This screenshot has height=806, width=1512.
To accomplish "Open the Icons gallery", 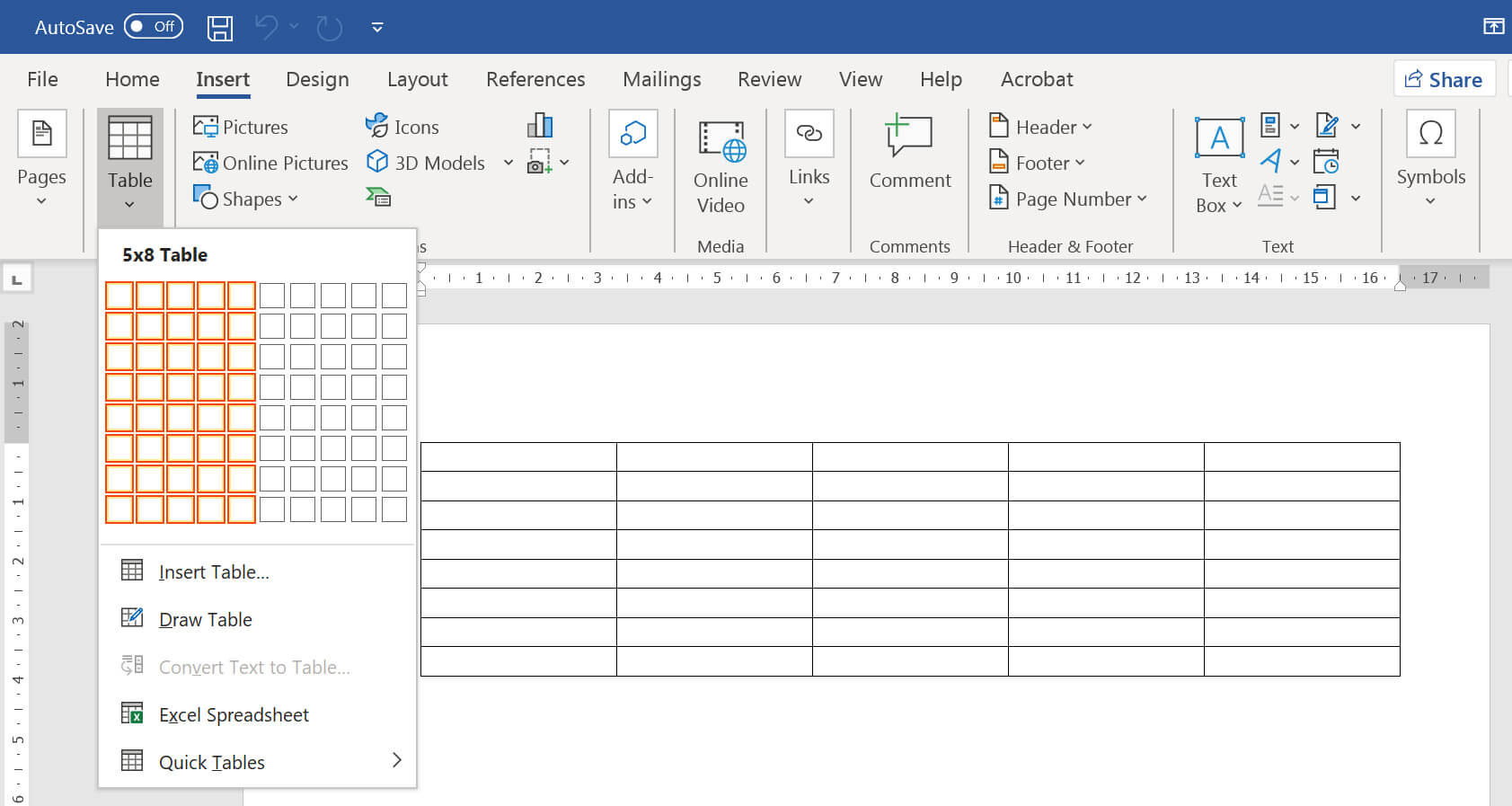I will click(402, 127).
